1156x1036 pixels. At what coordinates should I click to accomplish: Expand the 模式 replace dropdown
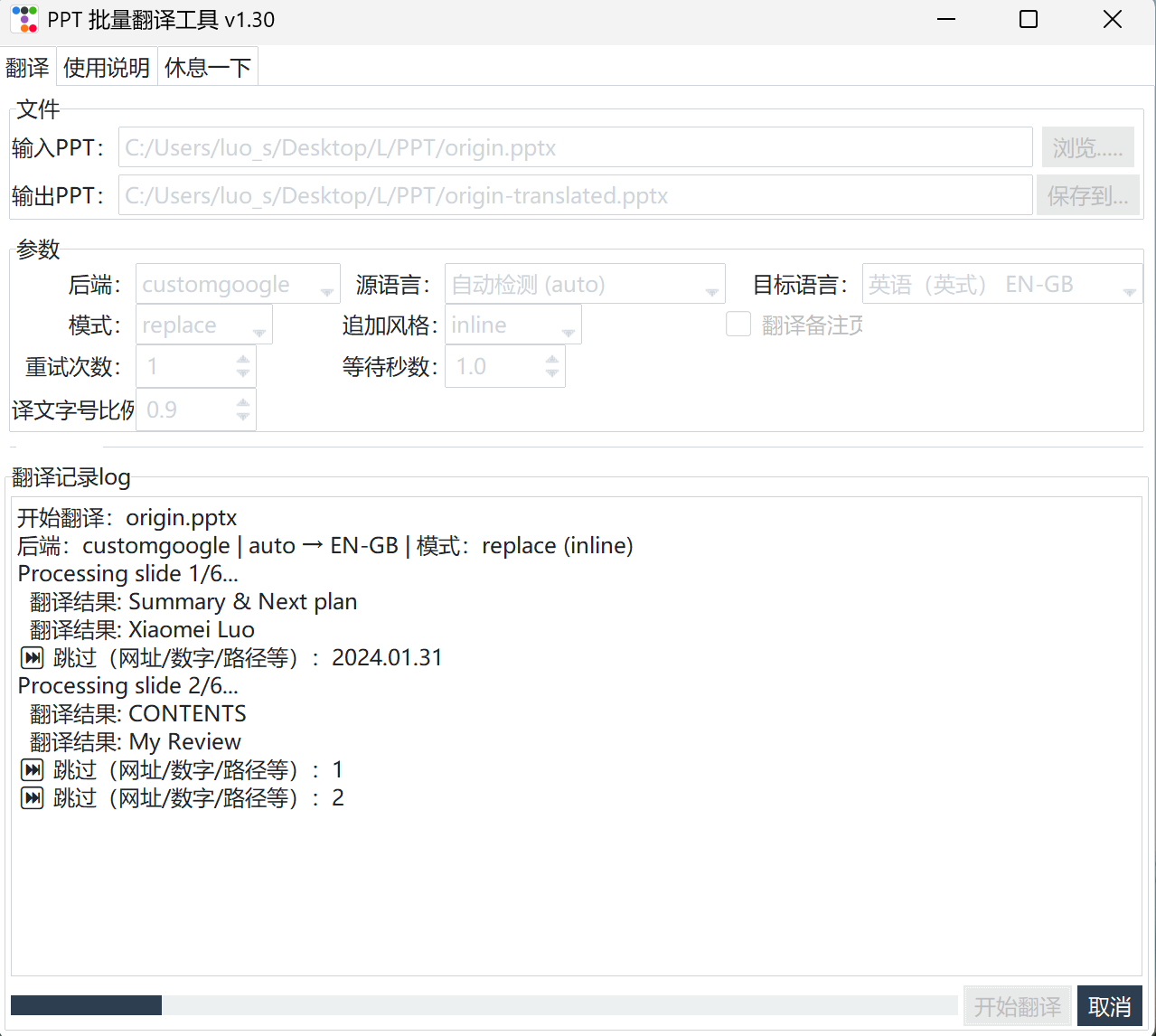point(203,325)
